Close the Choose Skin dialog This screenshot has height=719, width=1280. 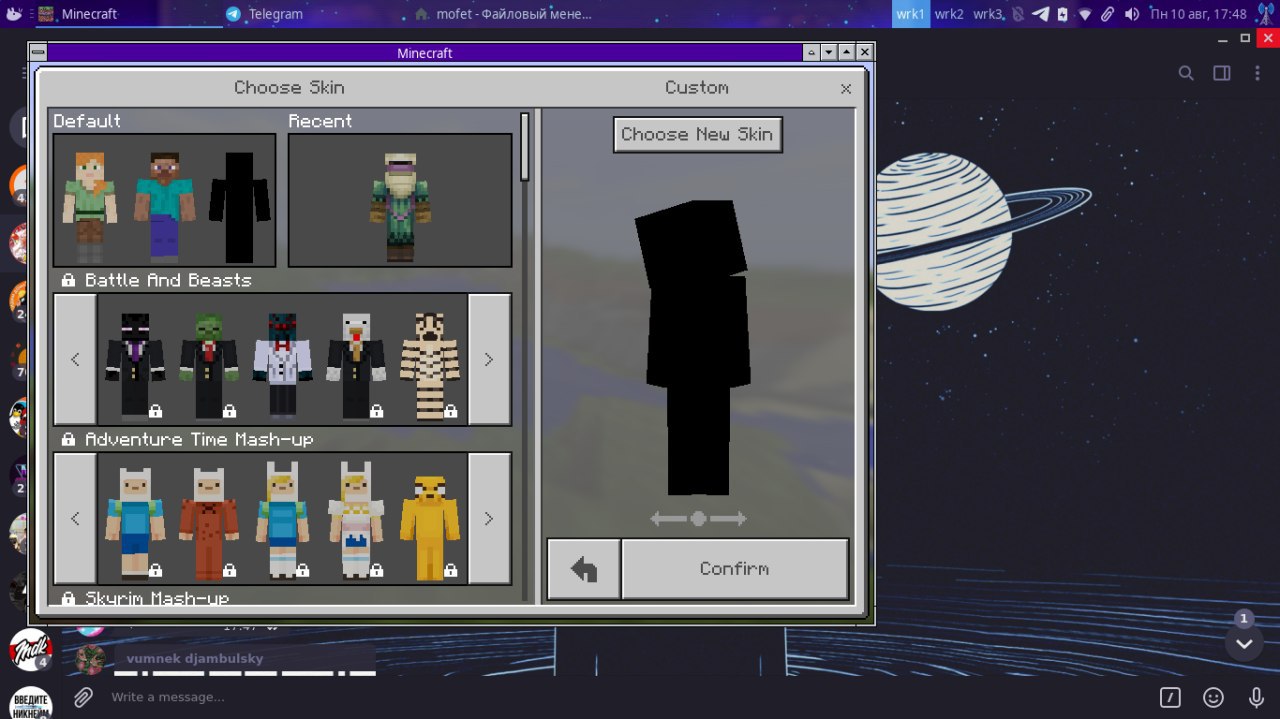tap(846, 89)
